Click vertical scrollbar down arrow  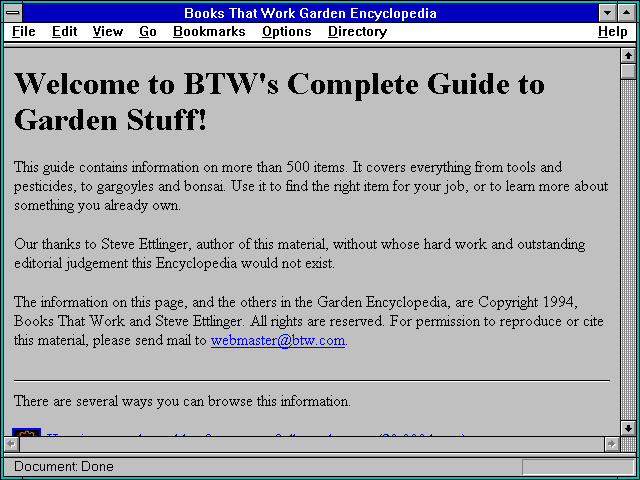628,428
